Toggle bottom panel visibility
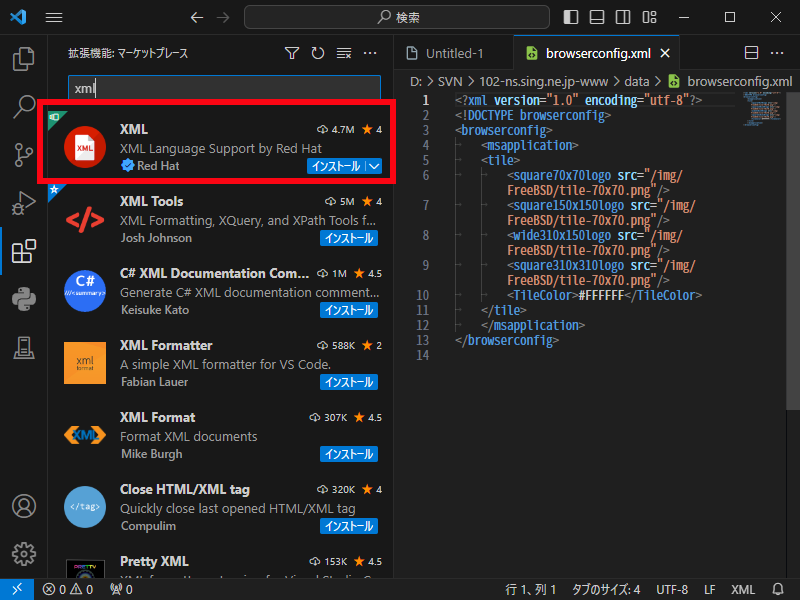Viewport: 800px width, 600px height. (596, 17)
